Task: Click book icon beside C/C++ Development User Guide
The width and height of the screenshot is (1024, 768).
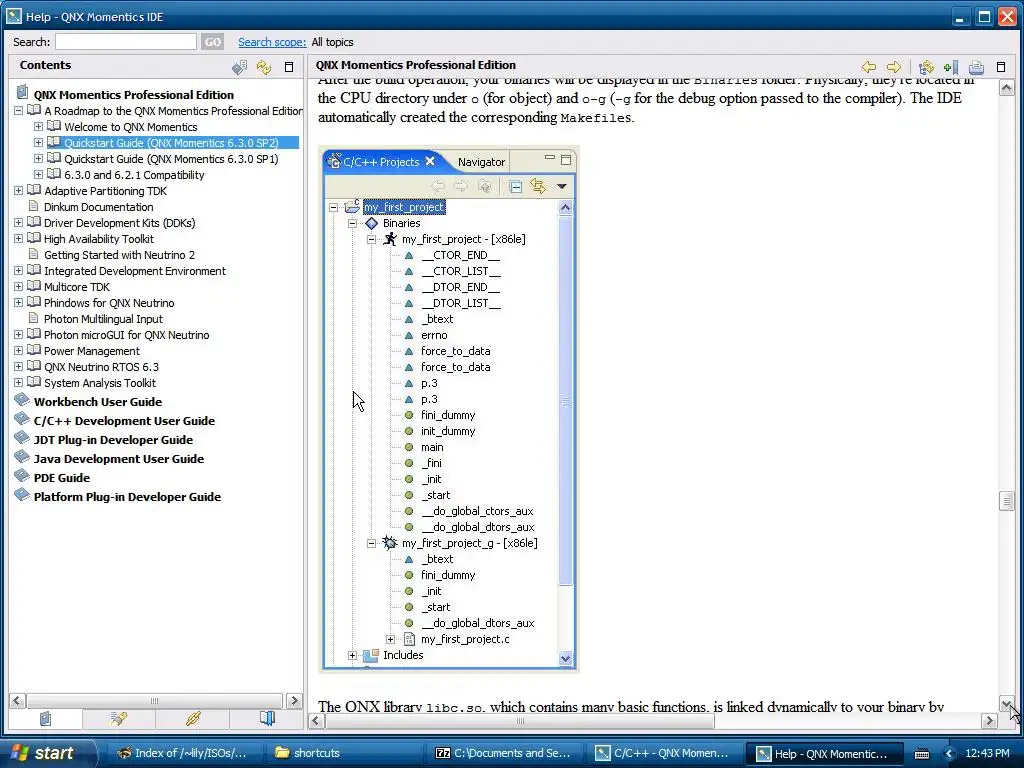Action: coord(22,419)
